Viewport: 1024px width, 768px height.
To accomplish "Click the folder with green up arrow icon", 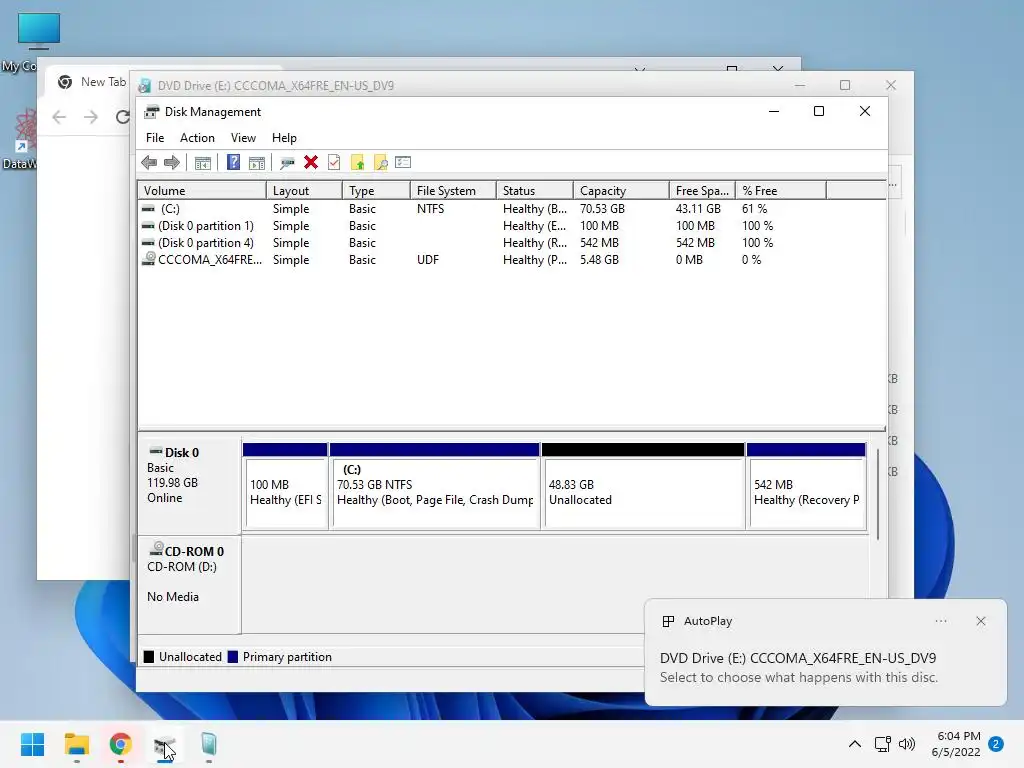I will pyautogui.click(x=357, y=163).
